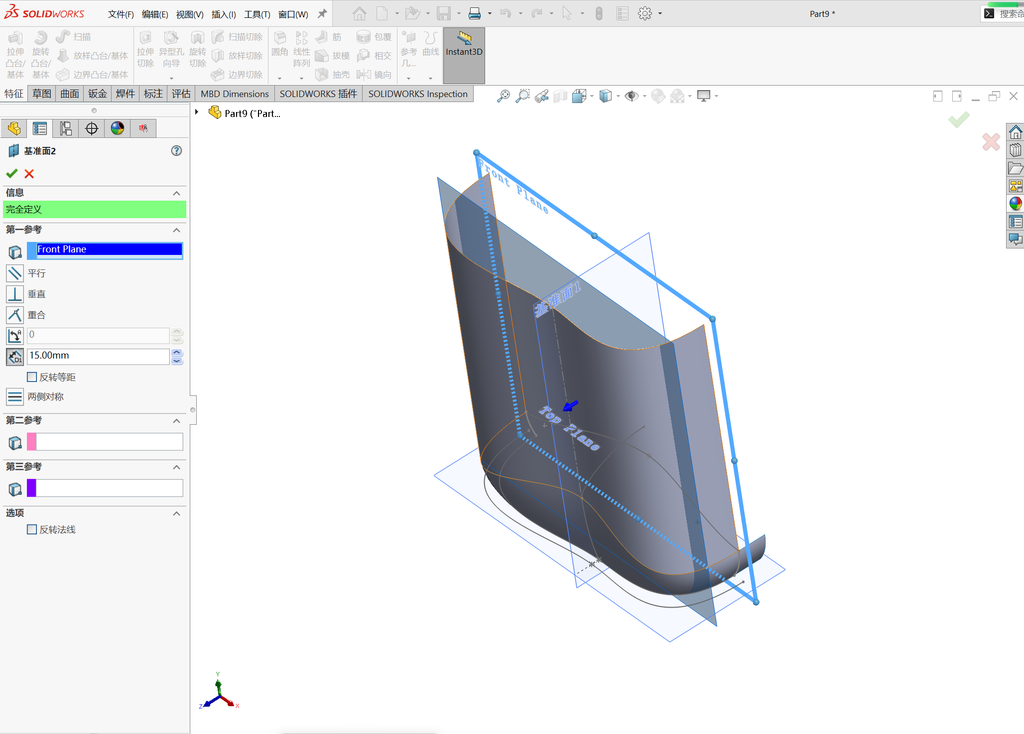Switch to the 钣金 ribbon tab
This screenshot has height=734, width=1024.
[97, 94]
